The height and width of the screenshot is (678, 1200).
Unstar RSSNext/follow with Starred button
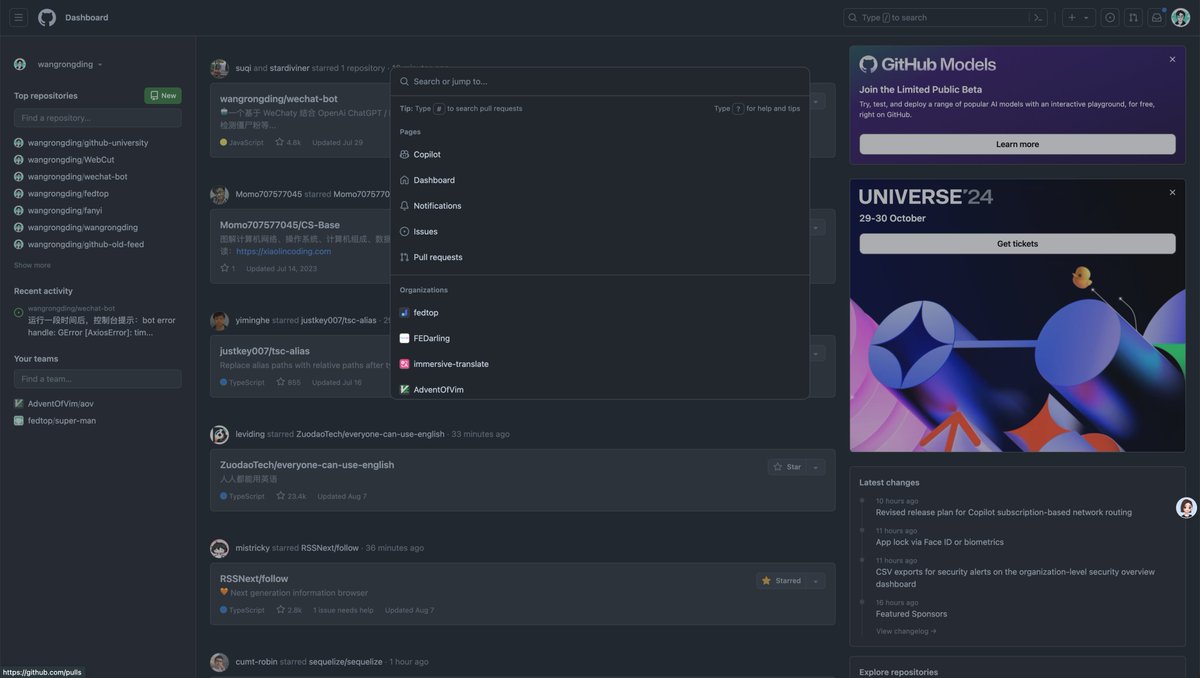(x=782, y=581)
